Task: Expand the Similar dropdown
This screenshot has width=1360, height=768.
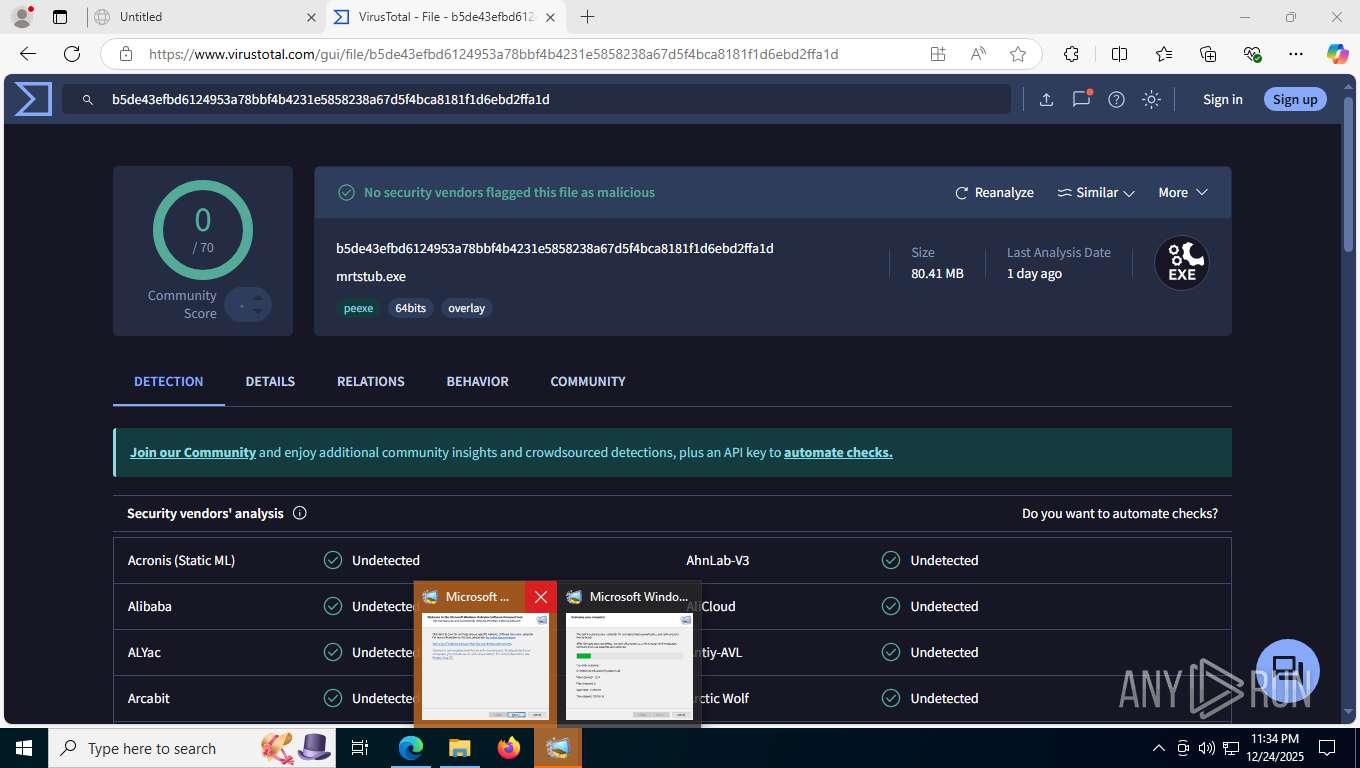Action: (1096, 192)
